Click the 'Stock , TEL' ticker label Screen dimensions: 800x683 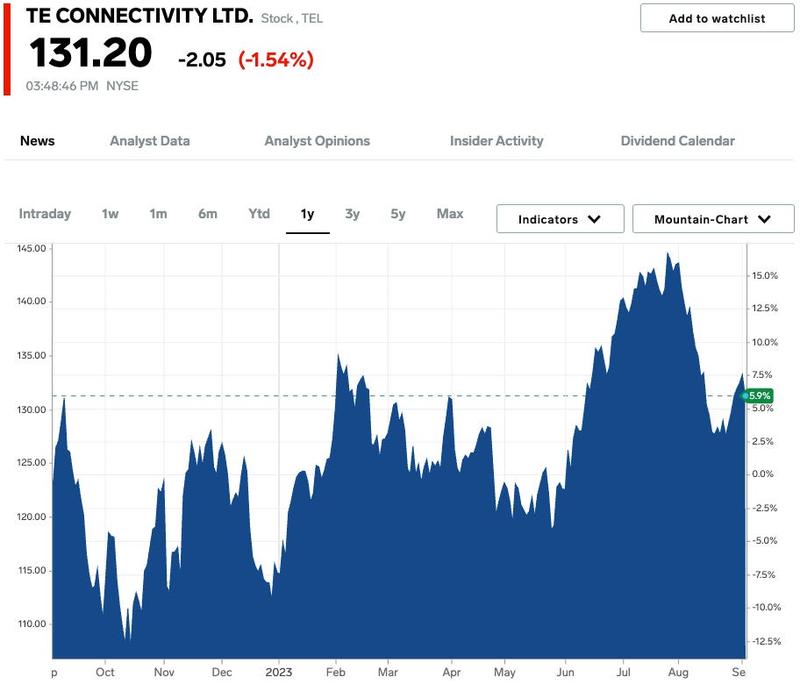pos(292,18)
